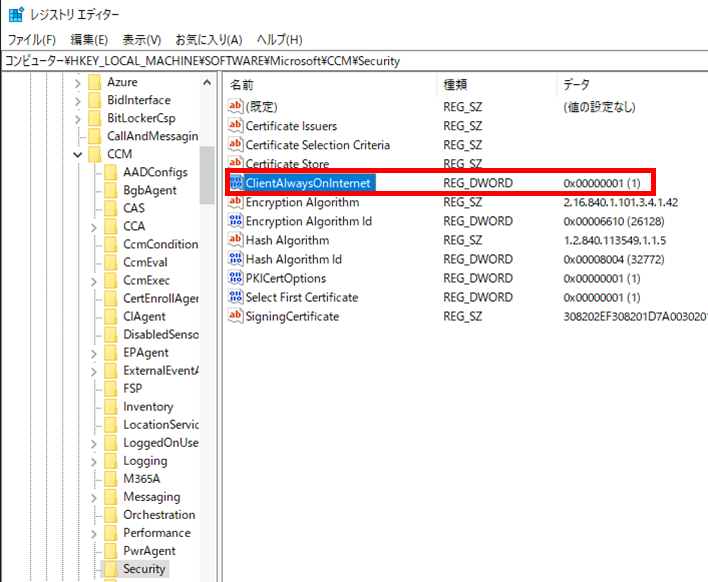Screen dimensions: 708x582
Task: Select the BgbAgent folder icon
Action: tap(111, 191)
